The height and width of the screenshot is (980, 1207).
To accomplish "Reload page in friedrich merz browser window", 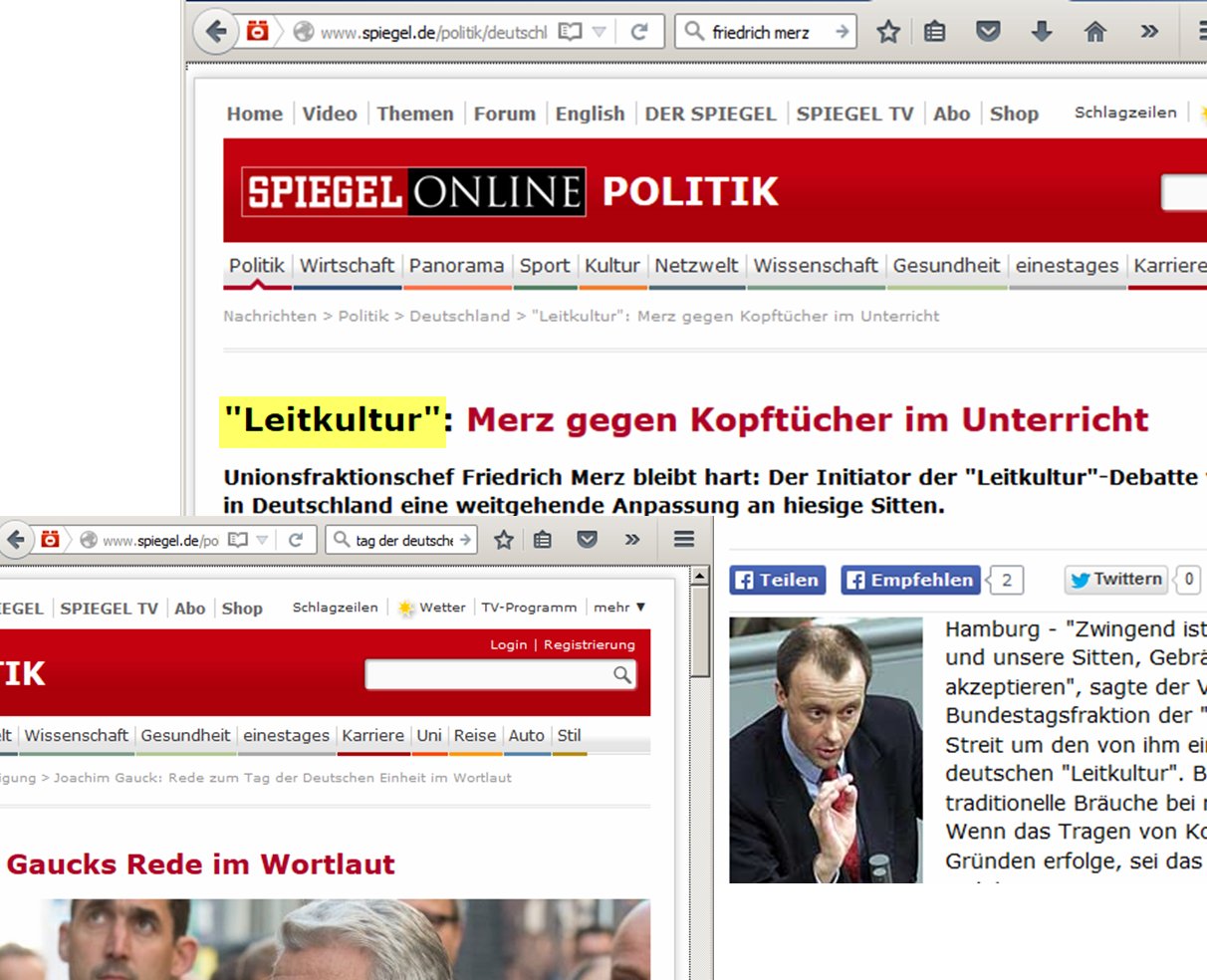I will (x=639, y=32).
